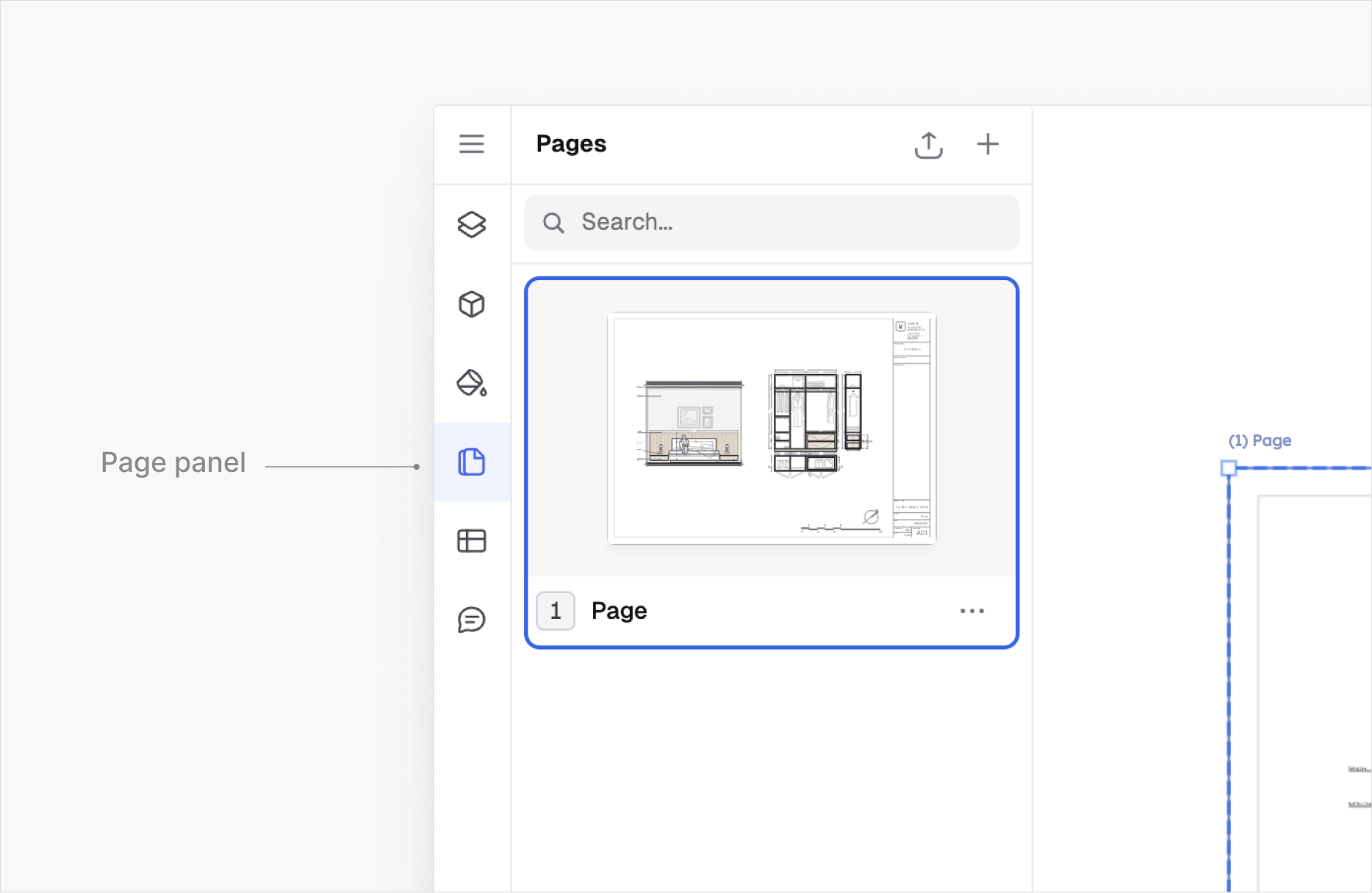Click the "Pages" panel title
1372x893 pixels.
tap(571, 144)
